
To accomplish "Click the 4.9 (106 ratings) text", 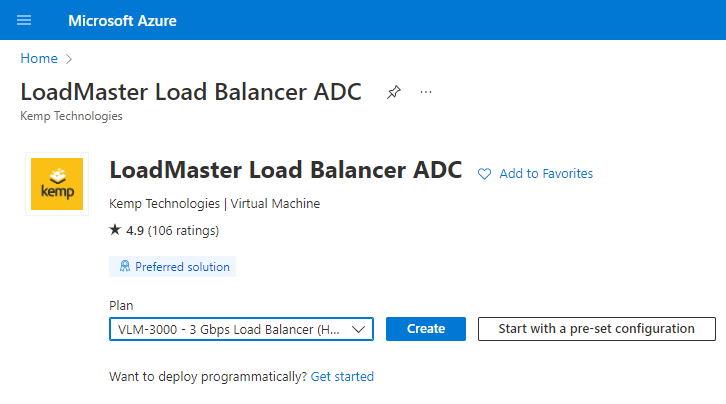I will tap(172, 230).
